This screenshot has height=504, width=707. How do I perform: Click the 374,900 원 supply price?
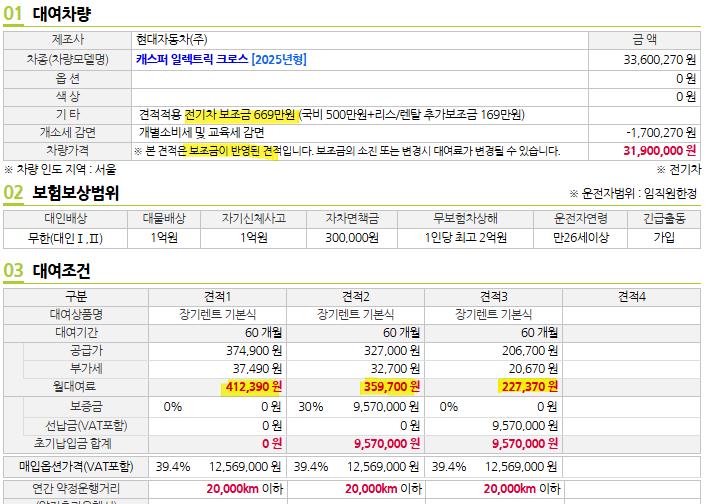(254, 351)
